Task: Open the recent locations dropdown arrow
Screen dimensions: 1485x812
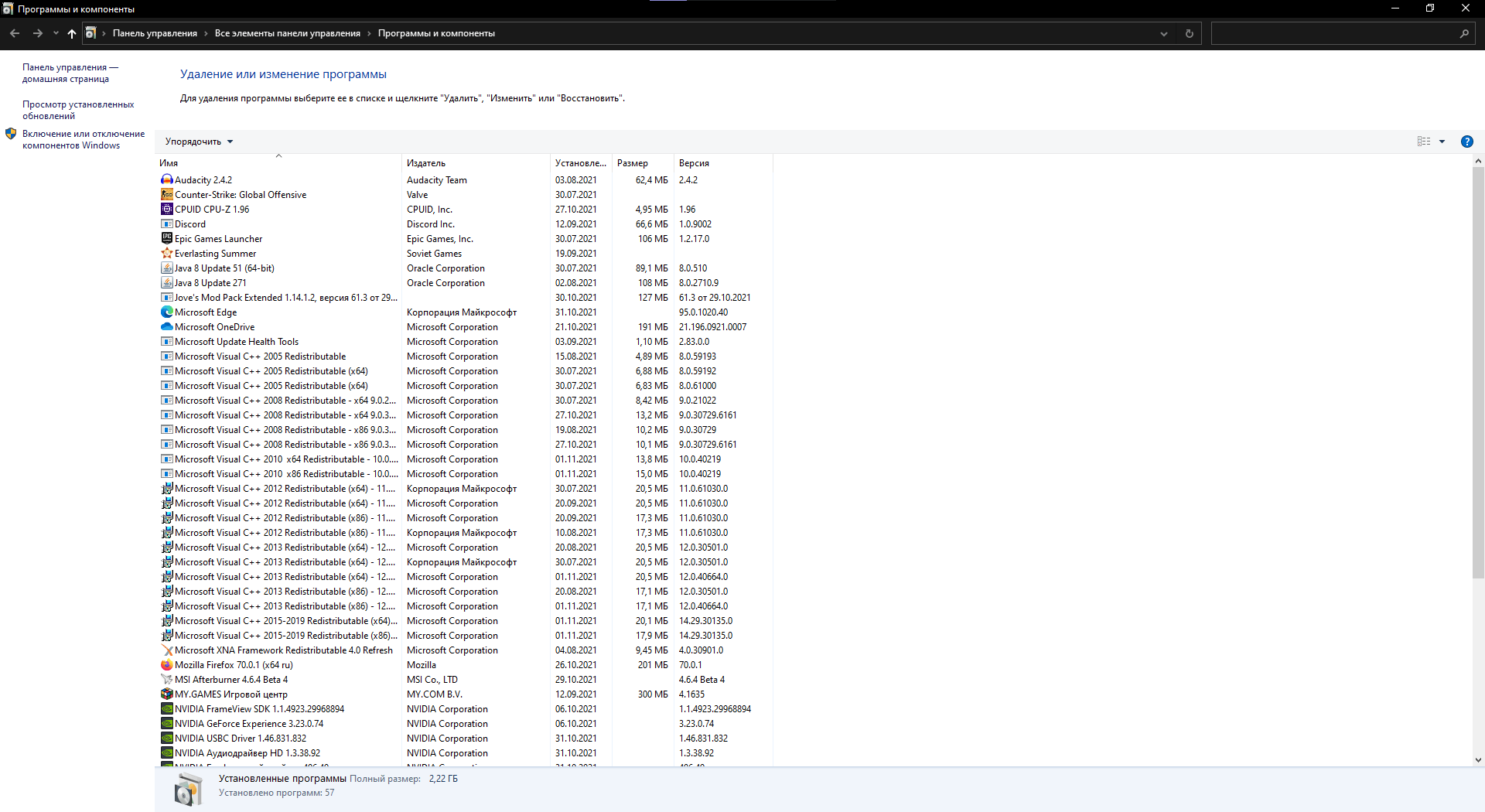Action: [x=56, y=33]
